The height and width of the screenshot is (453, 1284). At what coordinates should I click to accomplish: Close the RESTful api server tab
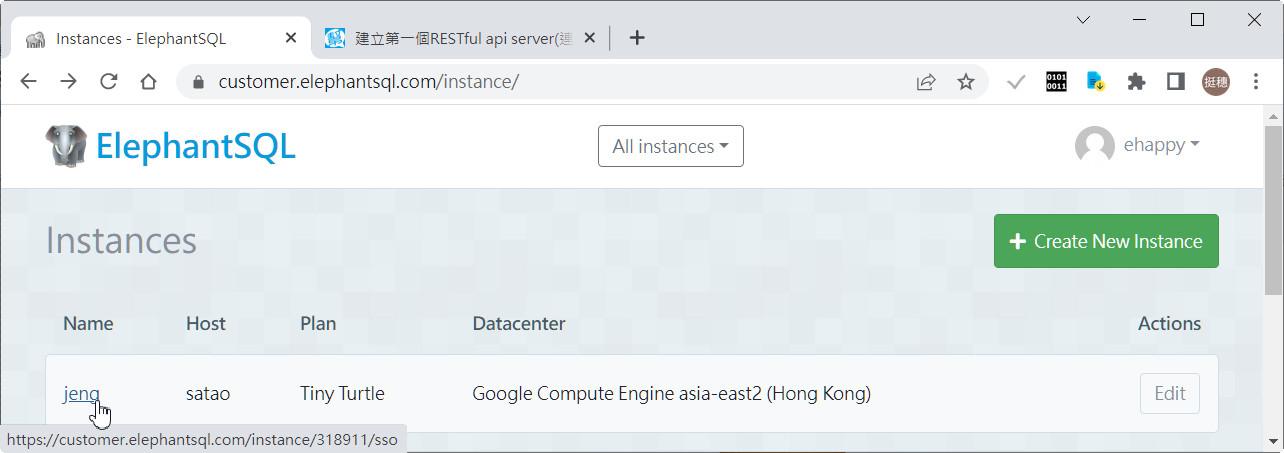pos(589,38)
